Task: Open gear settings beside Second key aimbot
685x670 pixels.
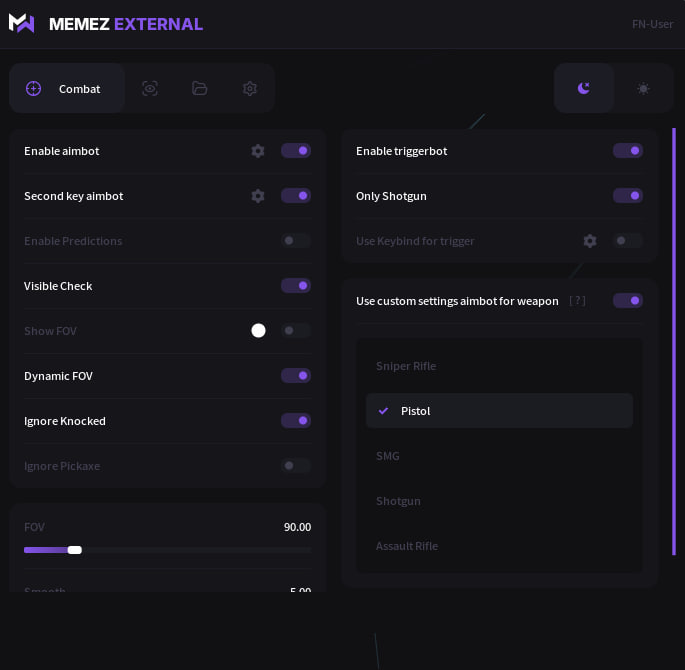Action: tap(258, 196)
